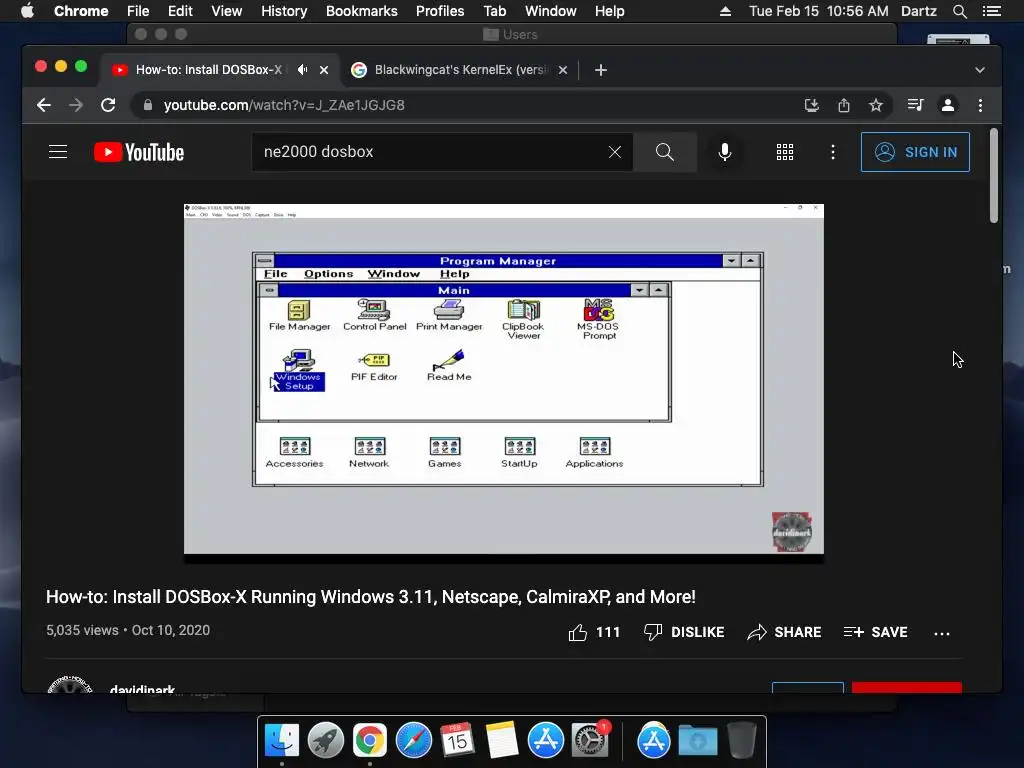Open the YouTube apps grid
This screenshot has width=1024, height=768.
(x=784, y=152)
